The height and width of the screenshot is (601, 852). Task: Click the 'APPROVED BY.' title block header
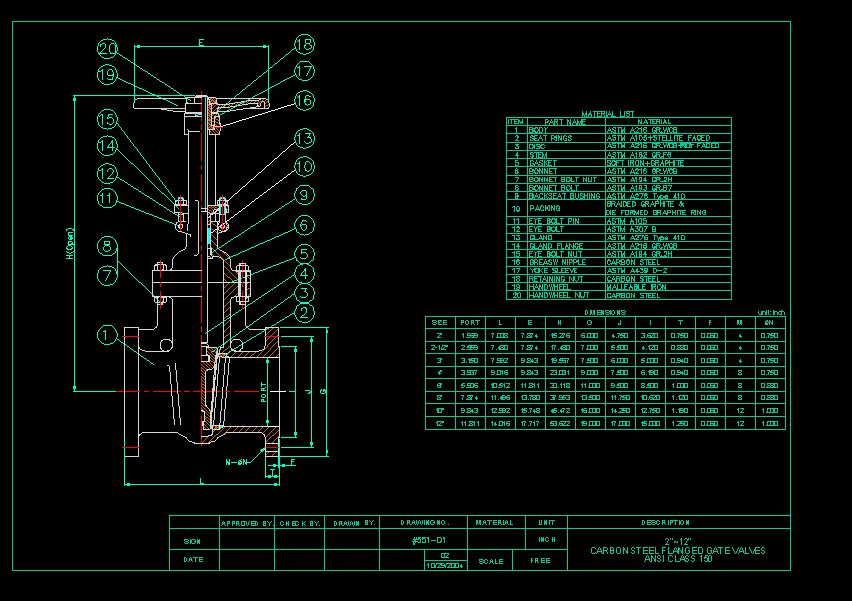pyautogui.click(x=247, y=523)
